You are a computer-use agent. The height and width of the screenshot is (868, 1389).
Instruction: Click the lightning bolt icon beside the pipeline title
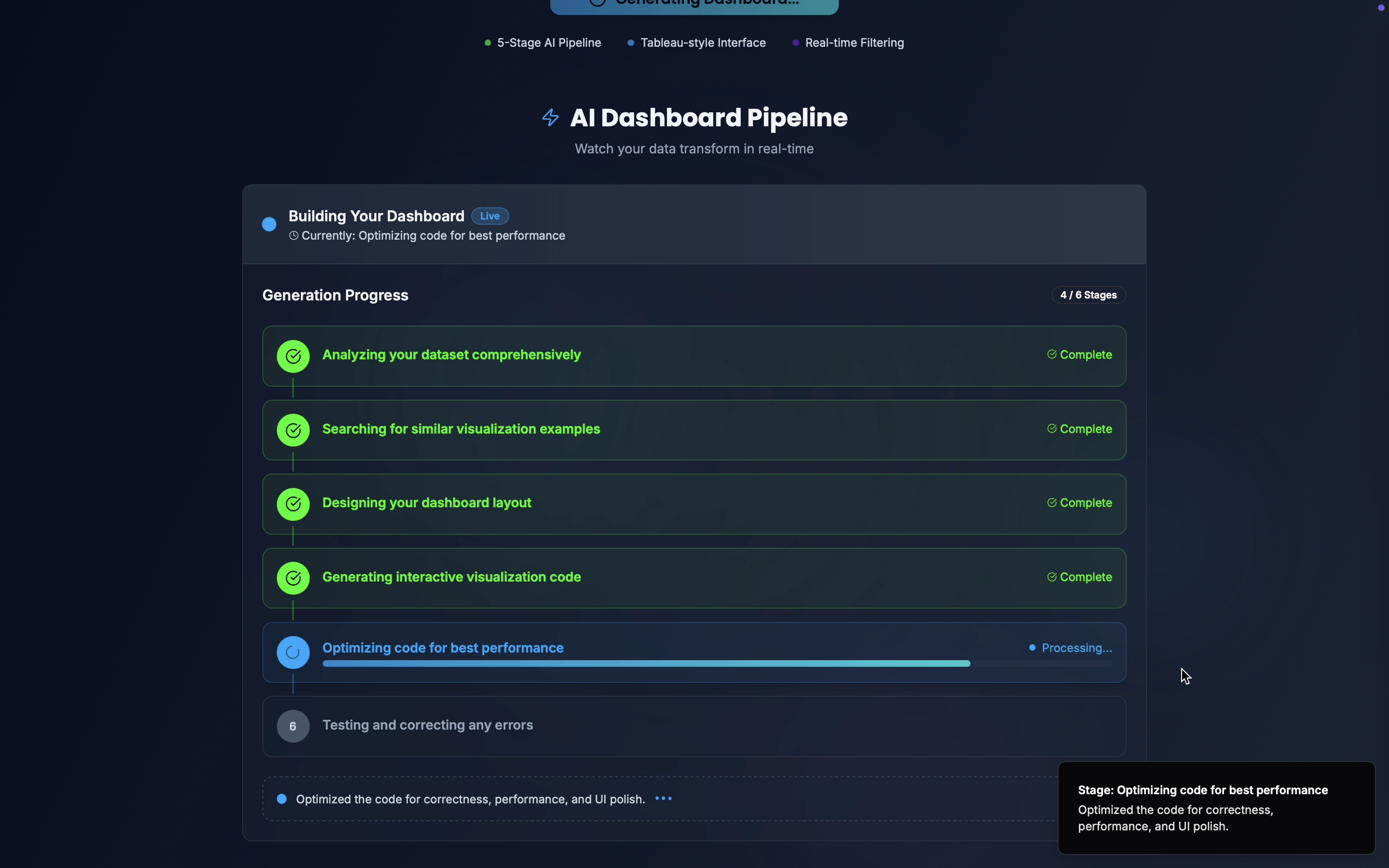550,118
